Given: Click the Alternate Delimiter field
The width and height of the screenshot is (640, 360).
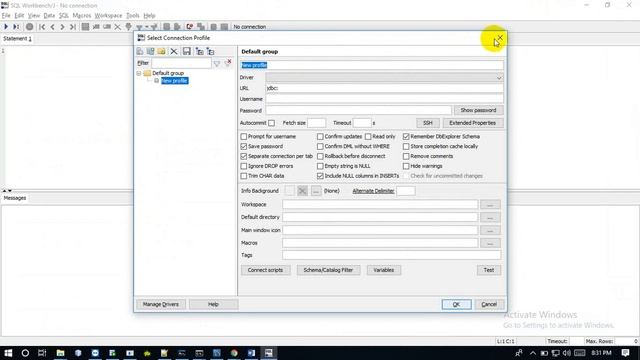Looking at the screenshot, I should pyautogui.click(x=406, y=191).
